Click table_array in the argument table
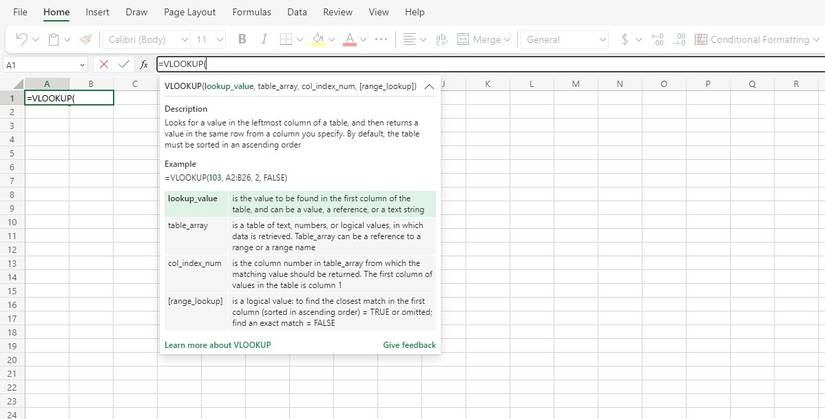This screenshot has width=825, height=419. 188,225
